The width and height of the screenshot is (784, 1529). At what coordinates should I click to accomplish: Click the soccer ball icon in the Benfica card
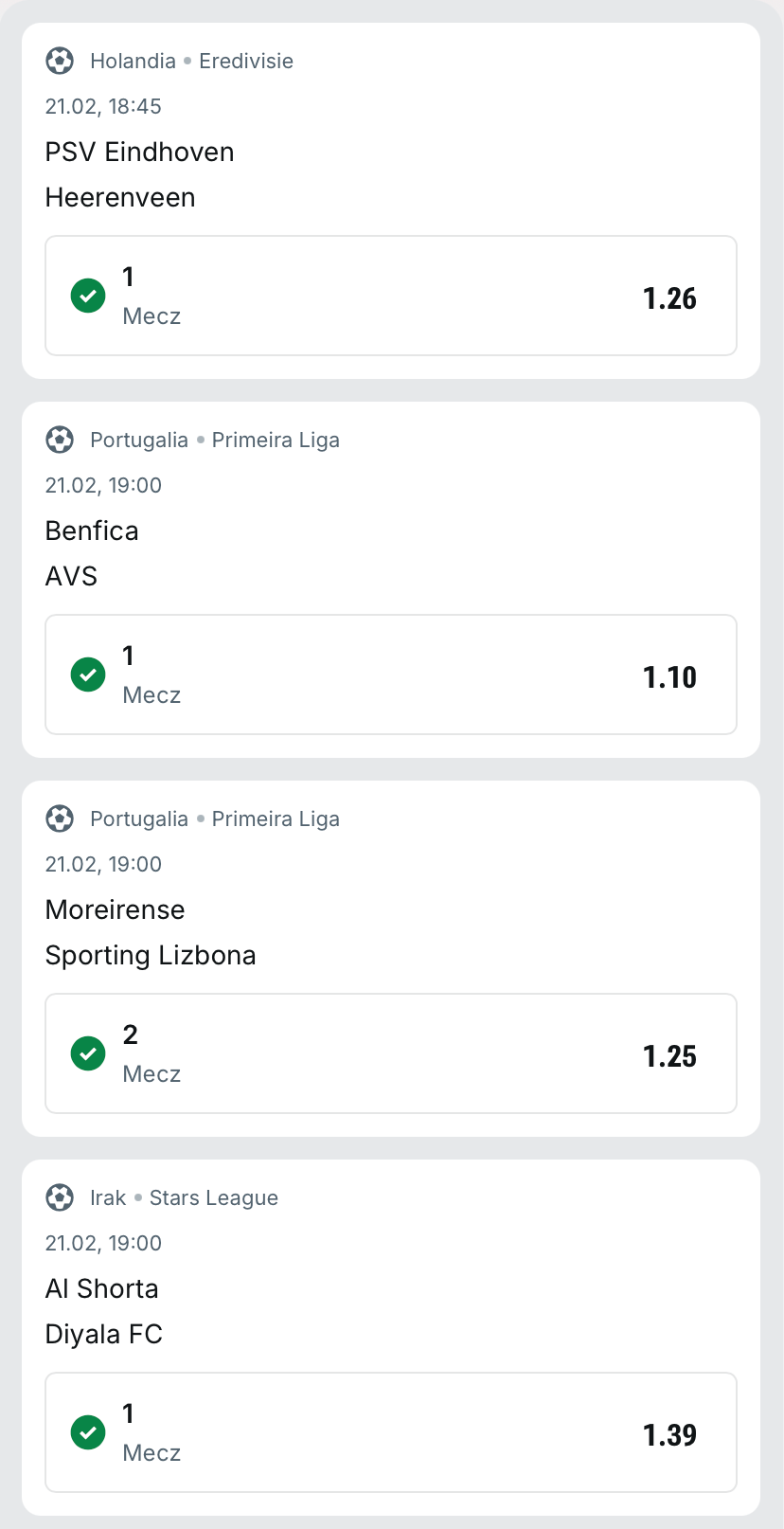(60, 440)
